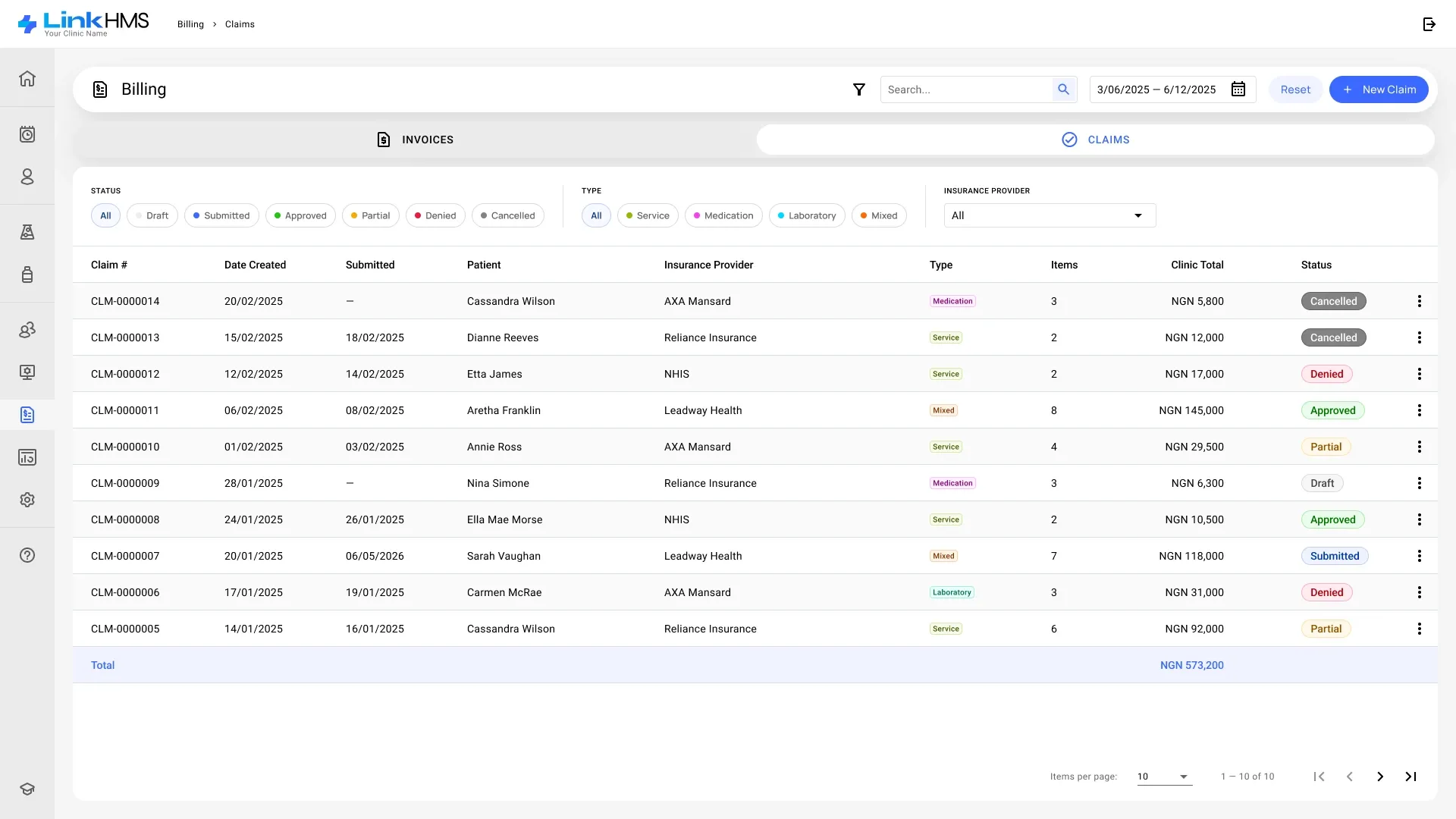Filter status by Denied chip
1456x819 pixels.
pos(435,215)
